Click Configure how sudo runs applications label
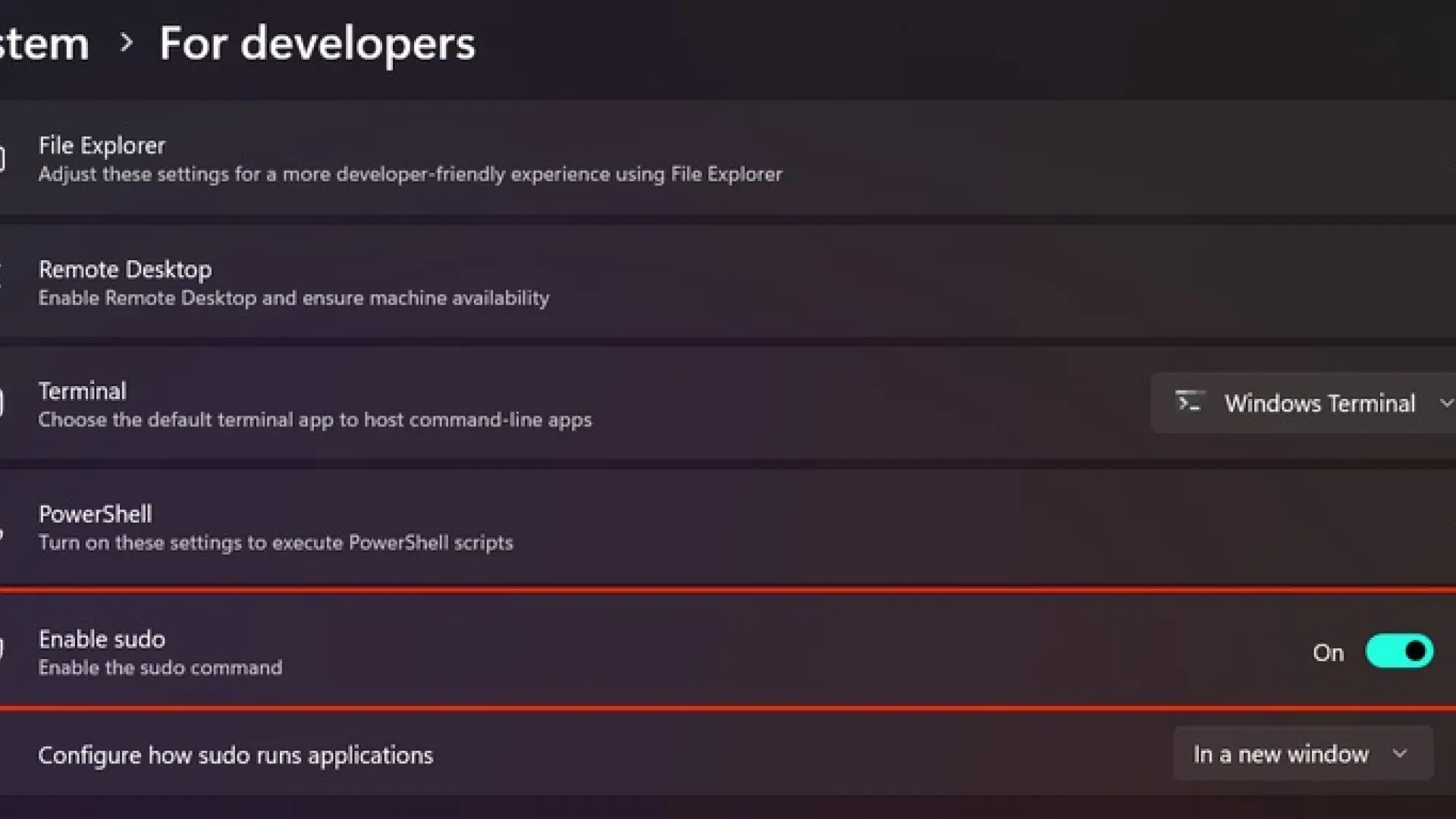The height and width of the screenshot is (819, 1456). coord(235,755)
